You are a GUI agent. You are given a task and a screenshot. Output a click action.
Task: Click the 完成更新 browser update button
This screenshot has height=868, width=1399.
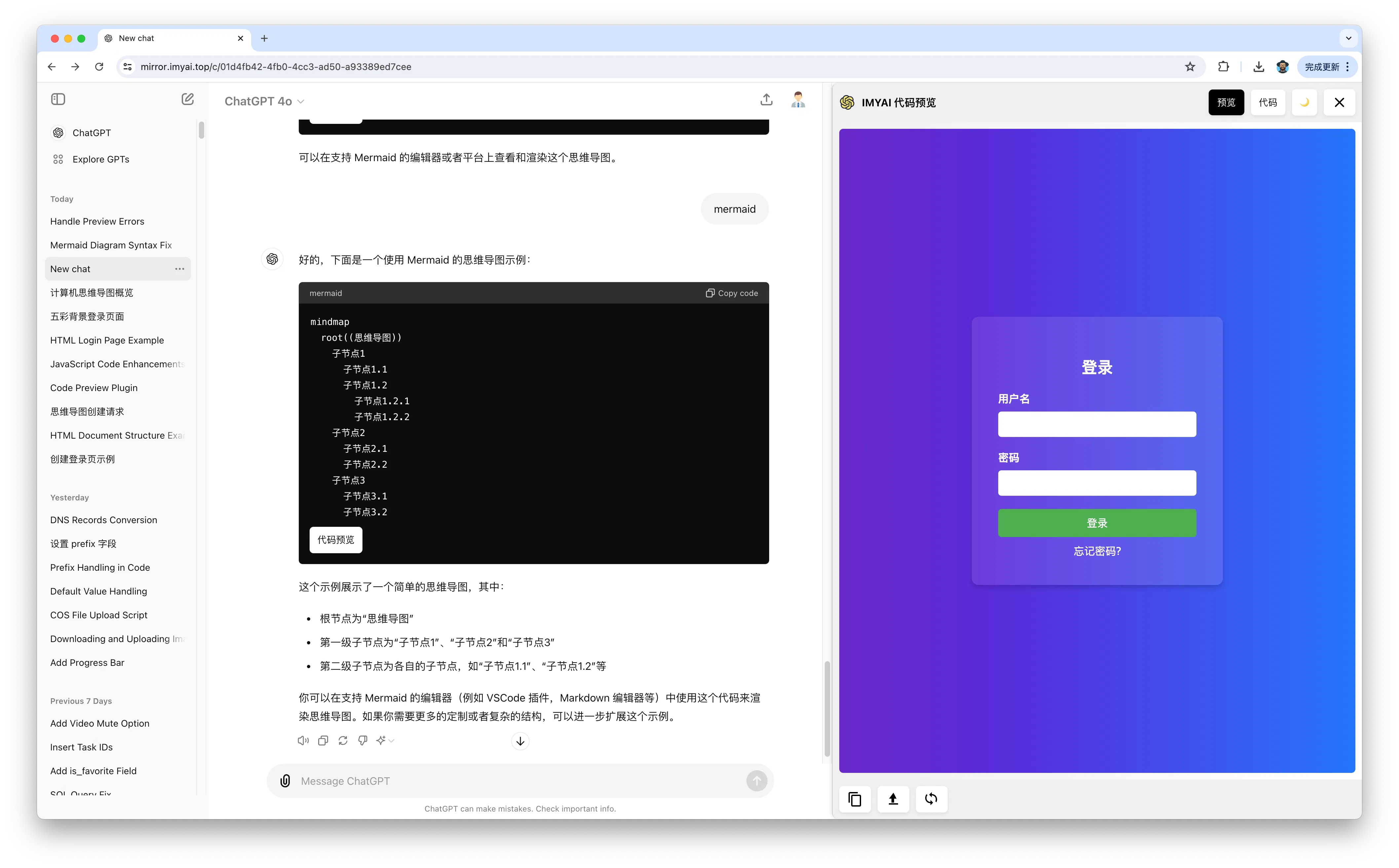click(x=1327, y=67)
